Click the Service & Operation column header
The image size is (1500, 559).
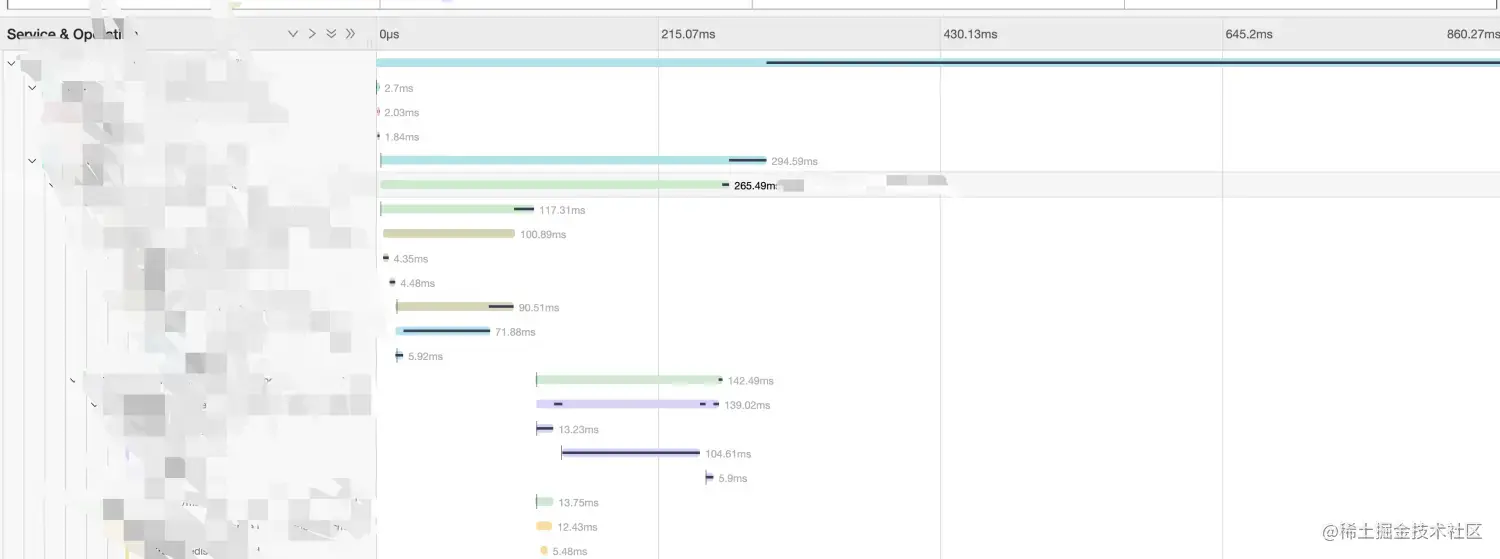coord(70,34)
